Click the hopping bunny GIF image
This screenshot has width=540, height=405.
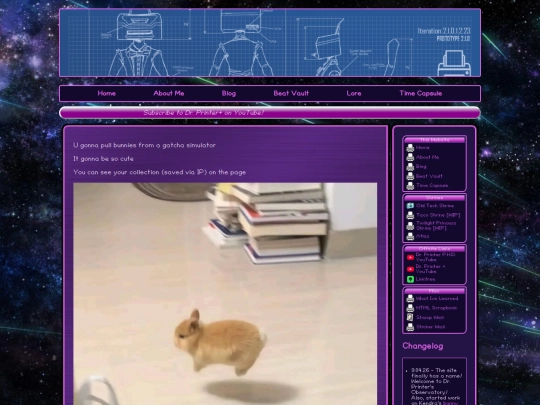225,294
